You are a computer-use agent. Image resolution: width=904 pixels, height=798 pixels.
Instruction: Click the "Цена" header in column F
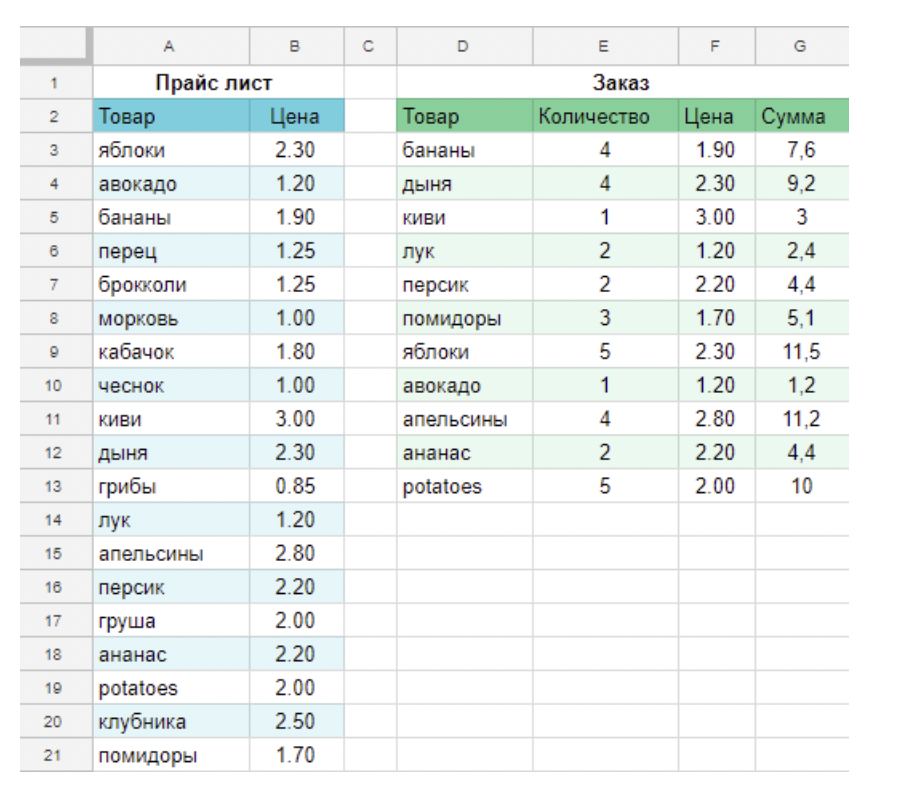coord(716,117)
